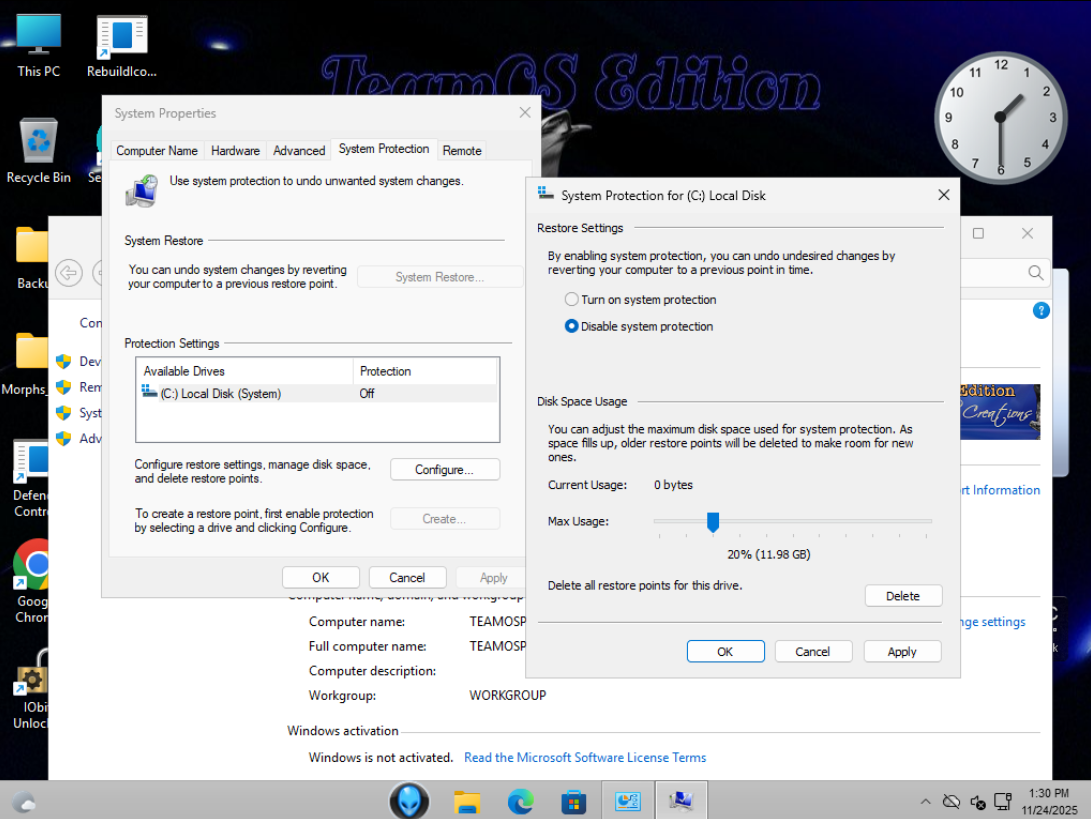Select the System Protection tab

click(x=383, y=149)
